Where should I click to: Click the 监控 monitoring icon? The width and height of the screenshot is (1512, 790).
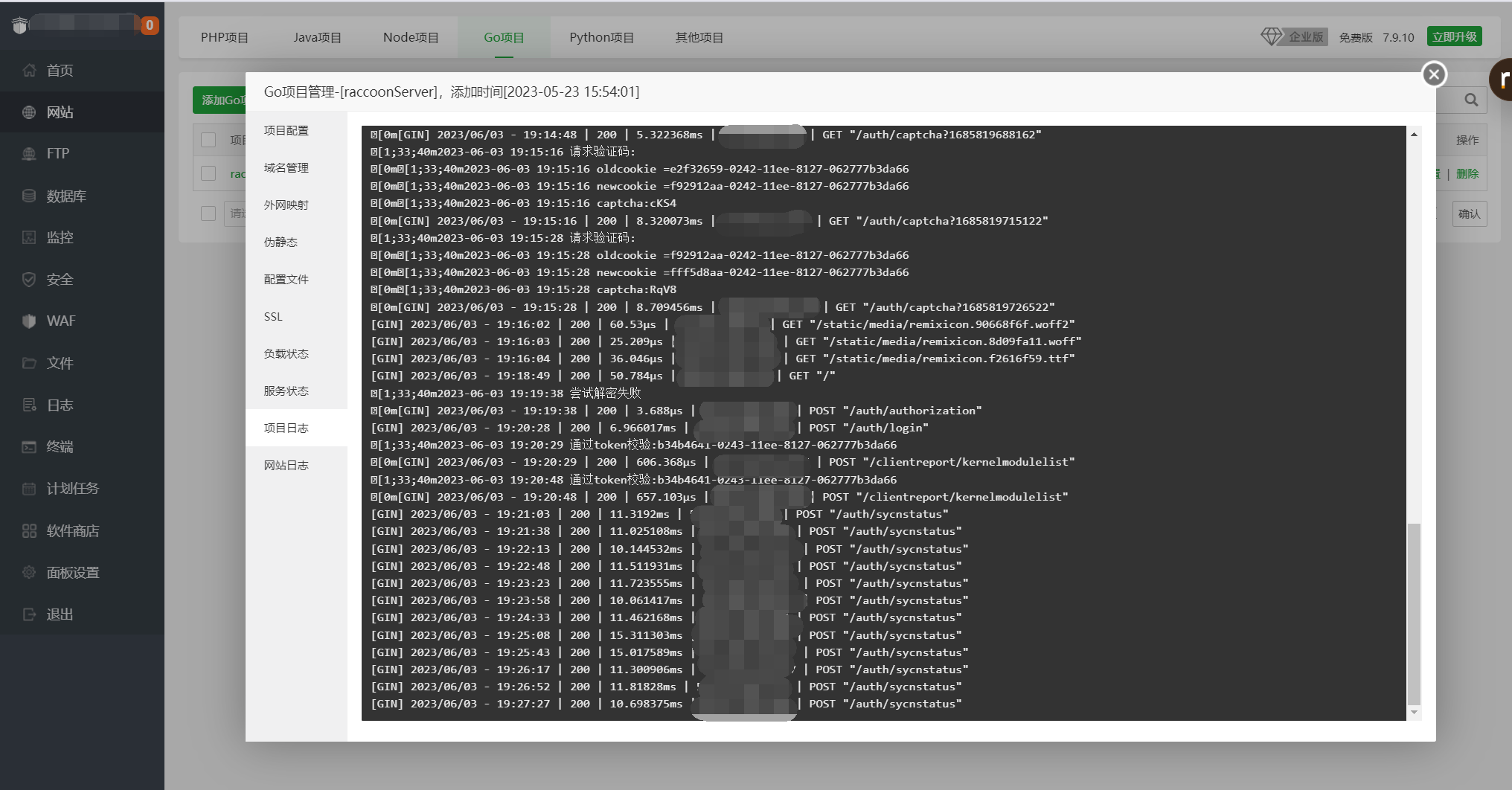pos(29,237)
